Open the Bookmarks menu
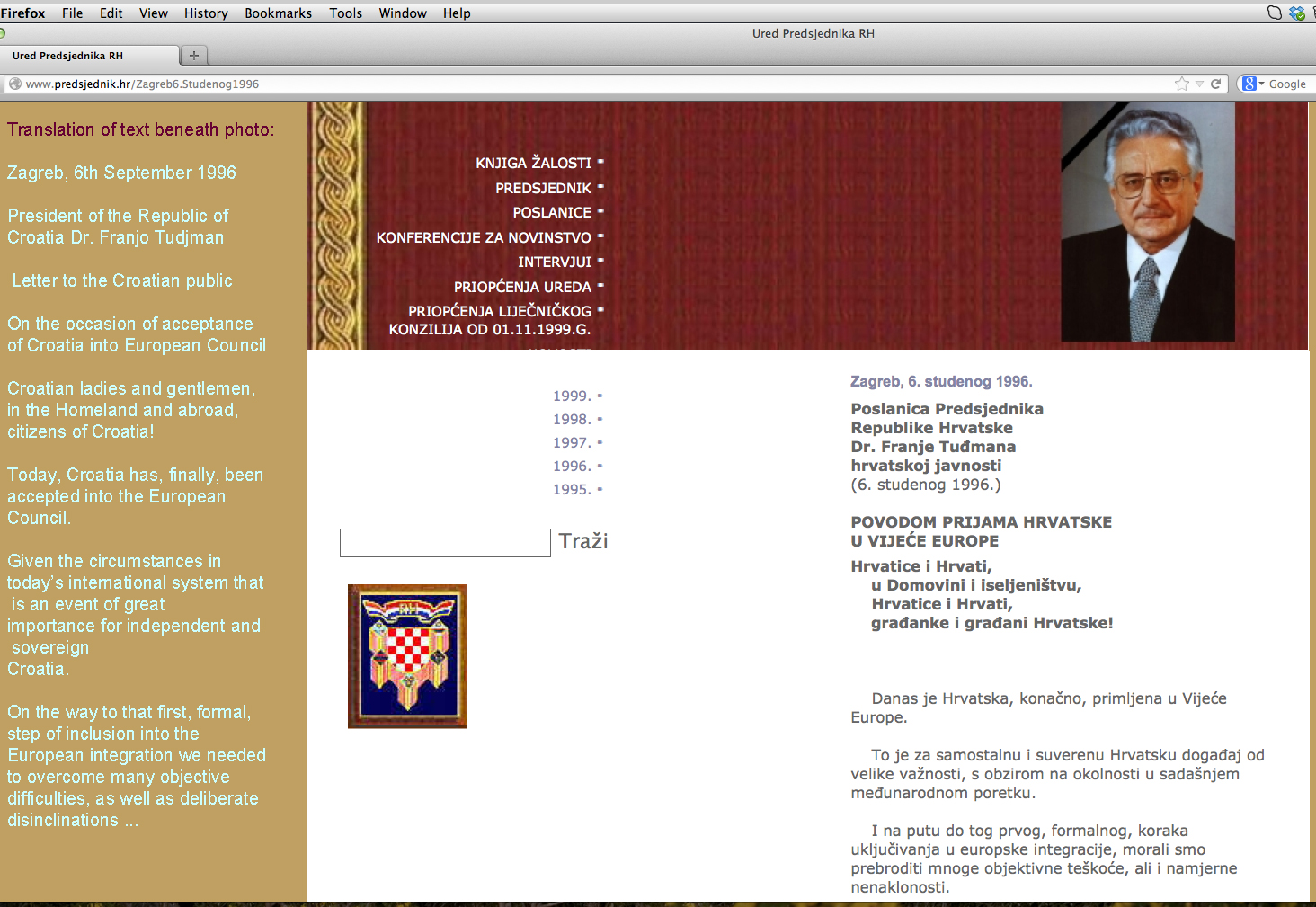The height and width of the screenshot is (907, 1316). tap(278, 13)
